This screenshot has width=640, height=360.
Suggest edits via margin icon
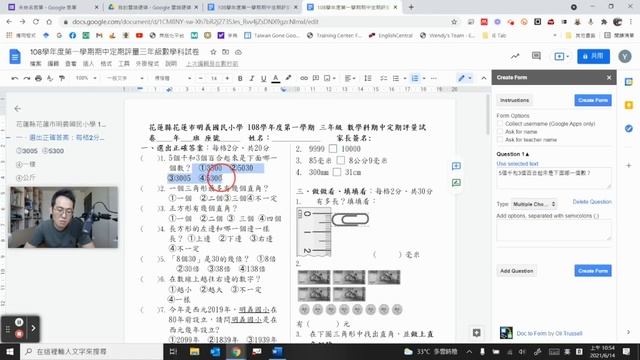tap(456, 182)
